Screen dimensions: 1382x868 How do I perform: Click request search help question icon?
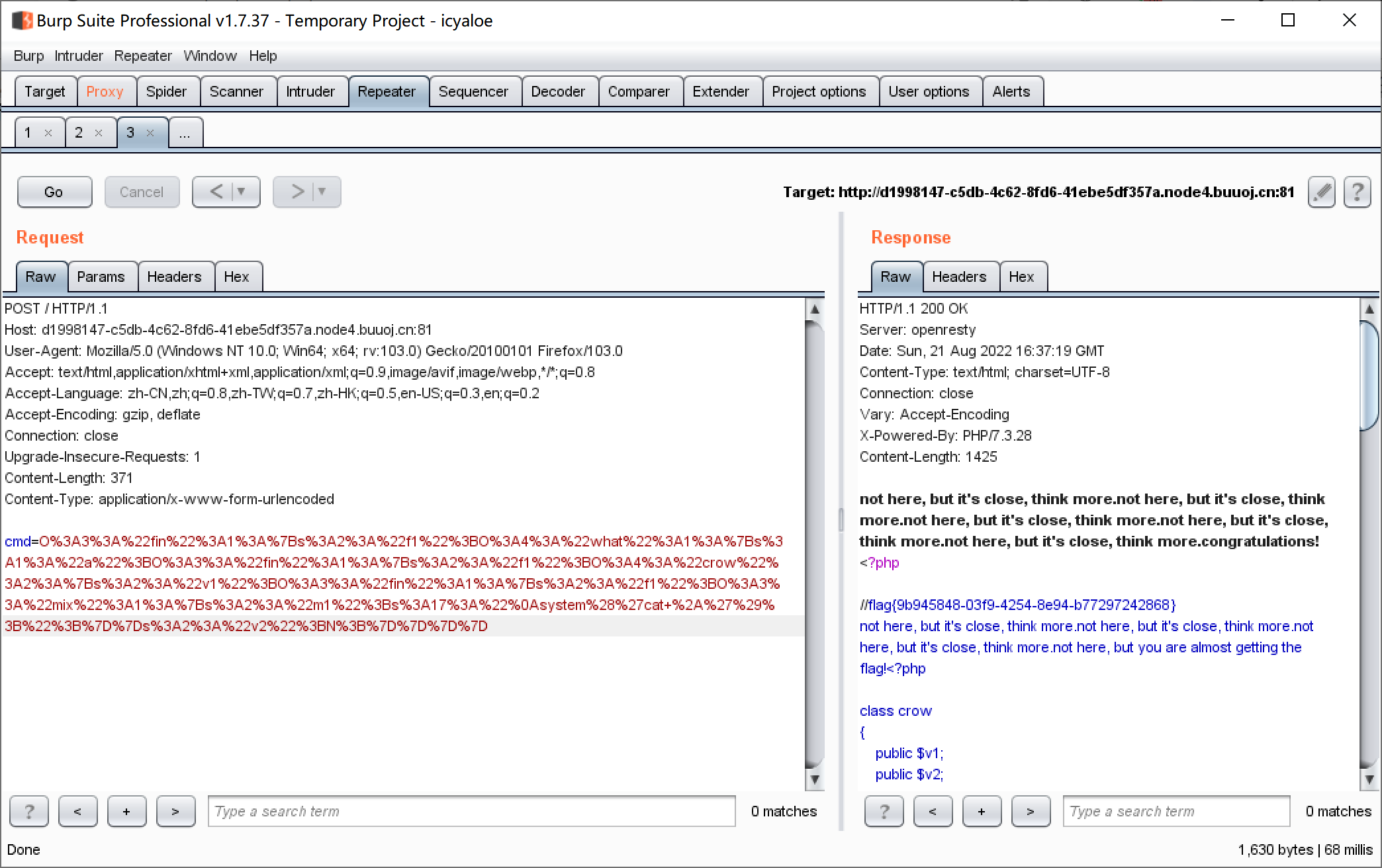28,811
